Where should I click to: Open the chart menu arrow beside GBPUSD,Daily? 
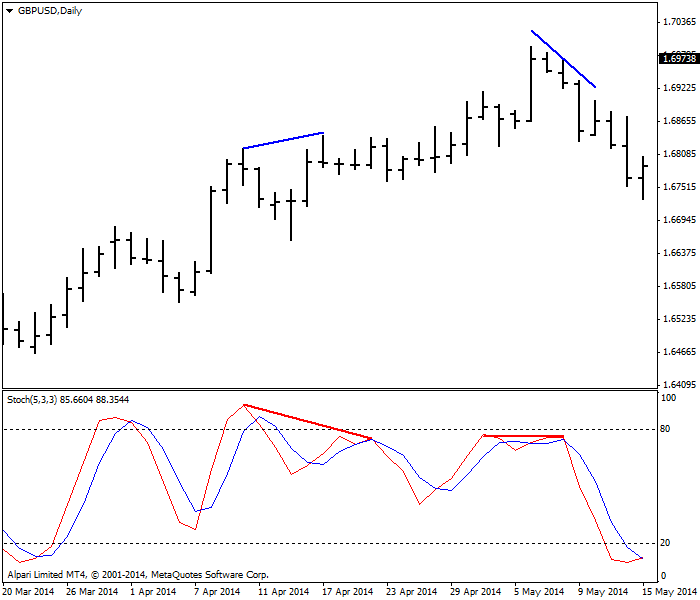[9, 10]
